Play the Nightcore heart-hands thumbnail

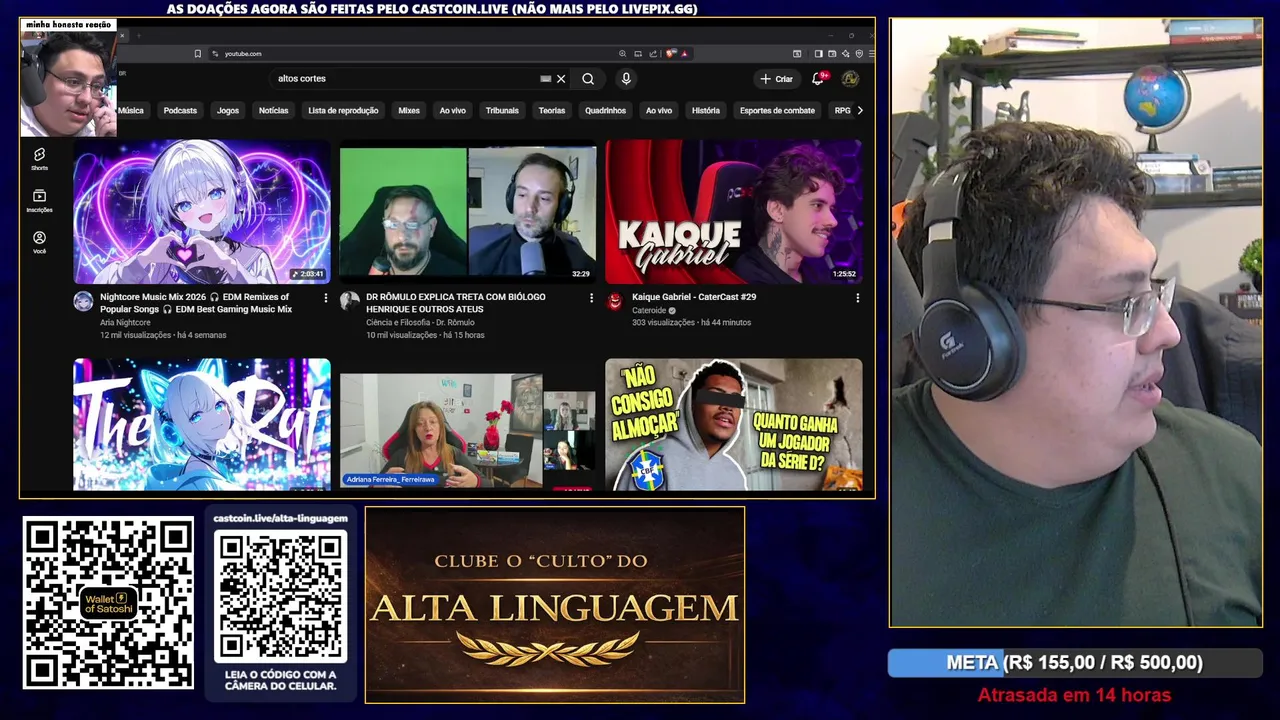[202, 212]
